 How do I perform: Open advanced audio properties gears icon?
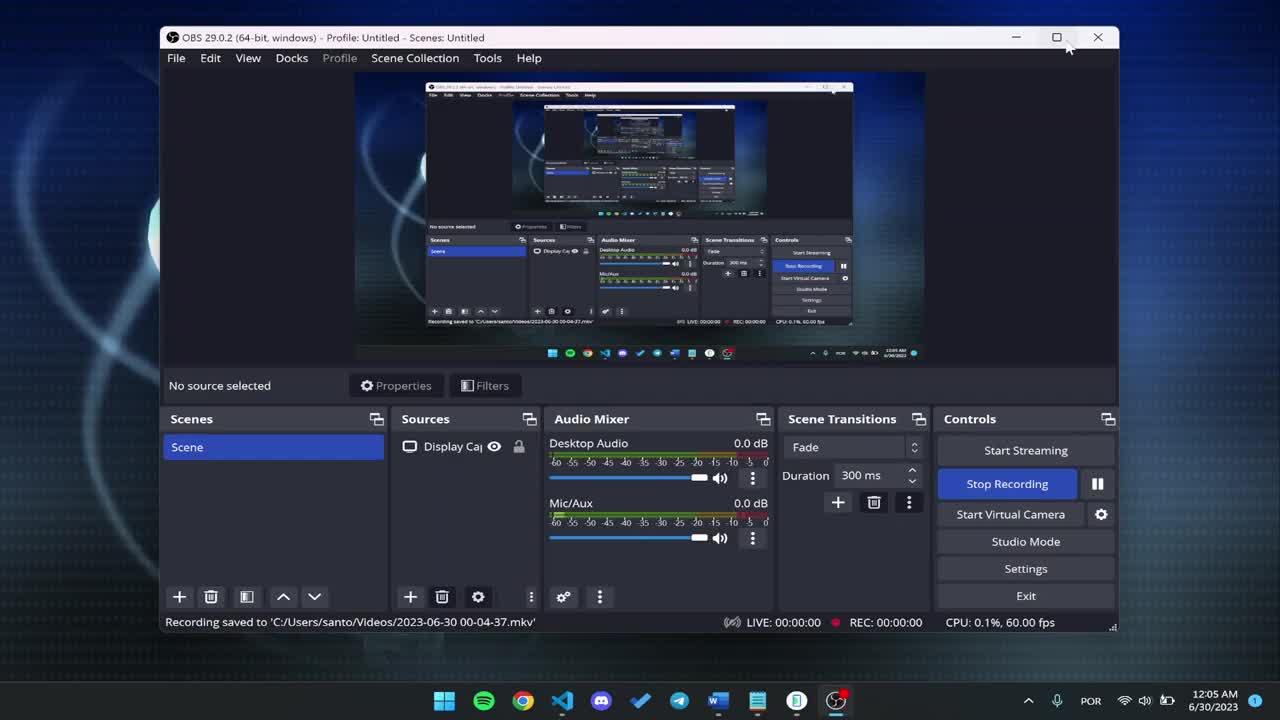563,597
